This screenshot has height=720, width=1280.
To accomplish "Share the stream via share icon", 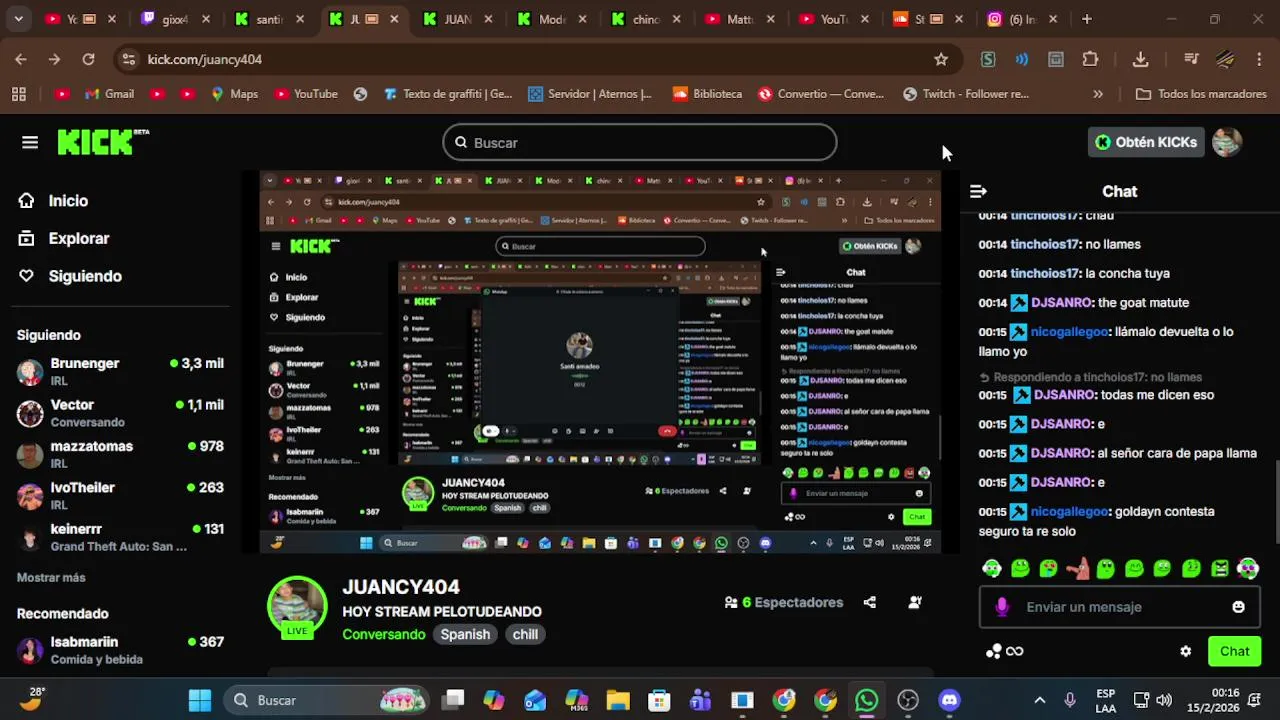I will pos(869,602).
